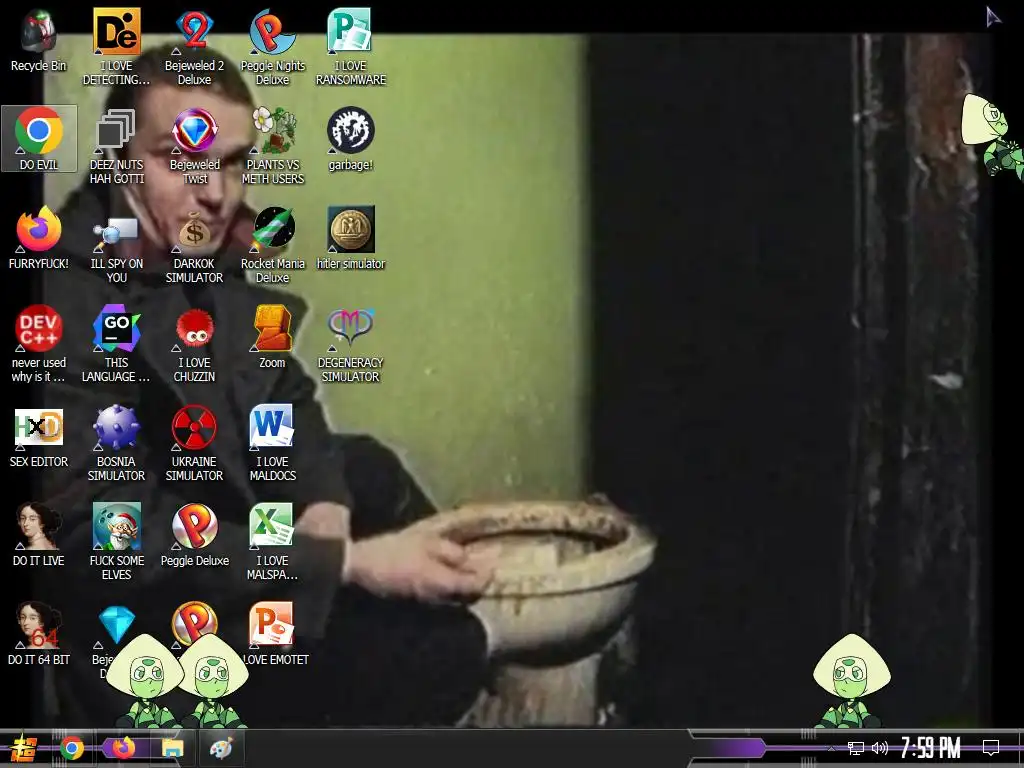1024x768 pixels.
Task: Select the Dev C++ 'never used' shortcut
Action: tap(39, 344)
